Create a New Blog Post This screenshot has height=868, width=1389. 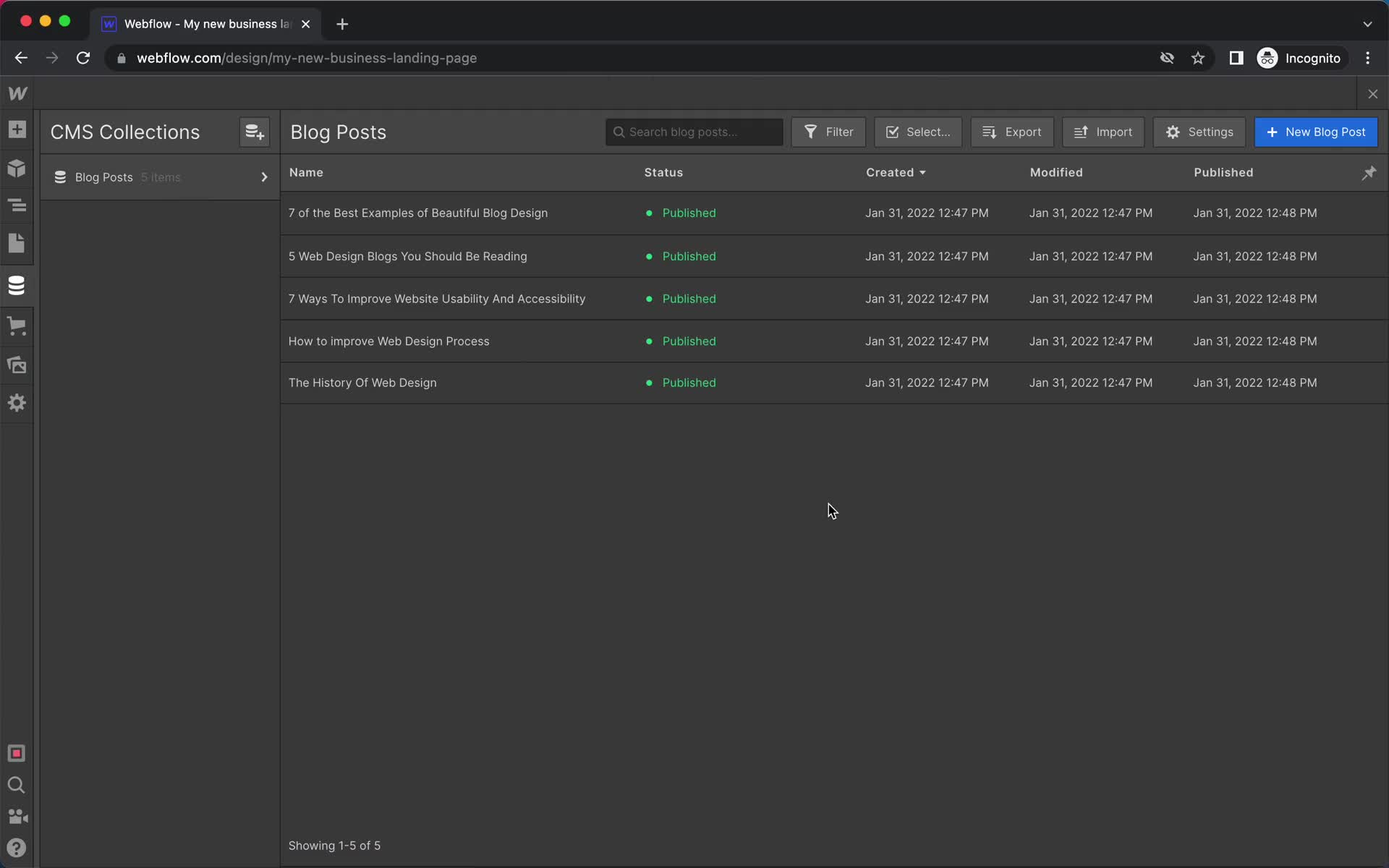(x=1316, y=132)
